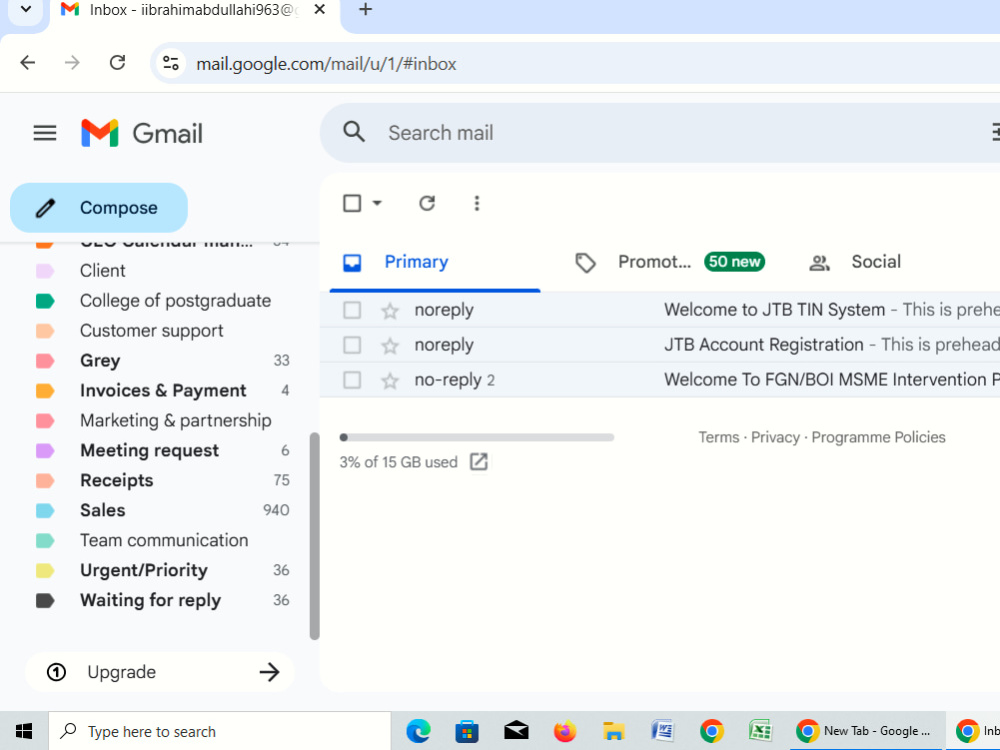This screenshot has height=750, width=1000.
Task: Open the Terms link
Action: point(719,438)
